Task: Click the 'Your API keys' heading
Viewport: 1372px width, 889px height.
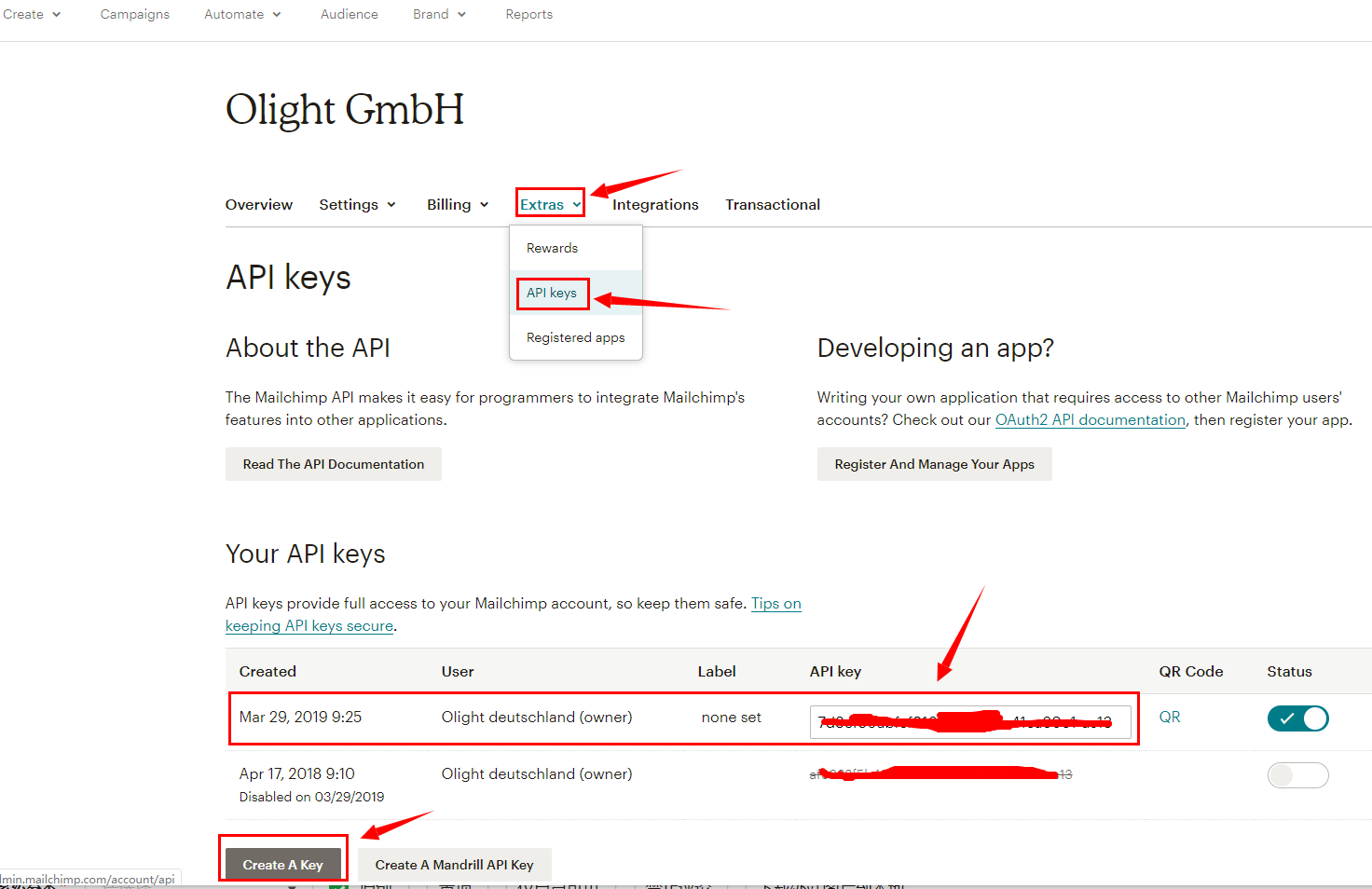Action: click(306, 554)
